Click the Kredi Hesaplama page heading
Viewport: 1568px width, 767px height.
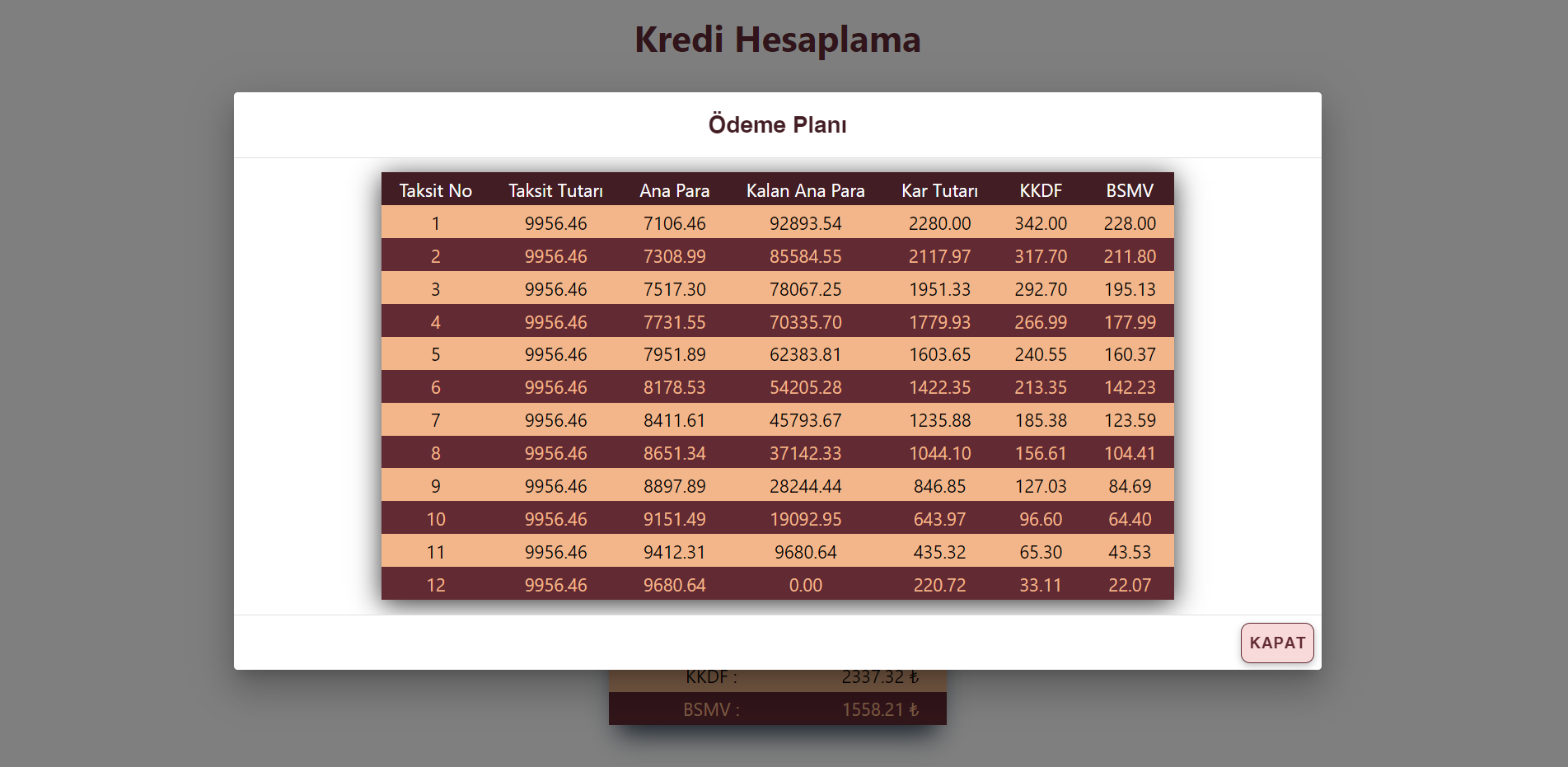[777, 39]
